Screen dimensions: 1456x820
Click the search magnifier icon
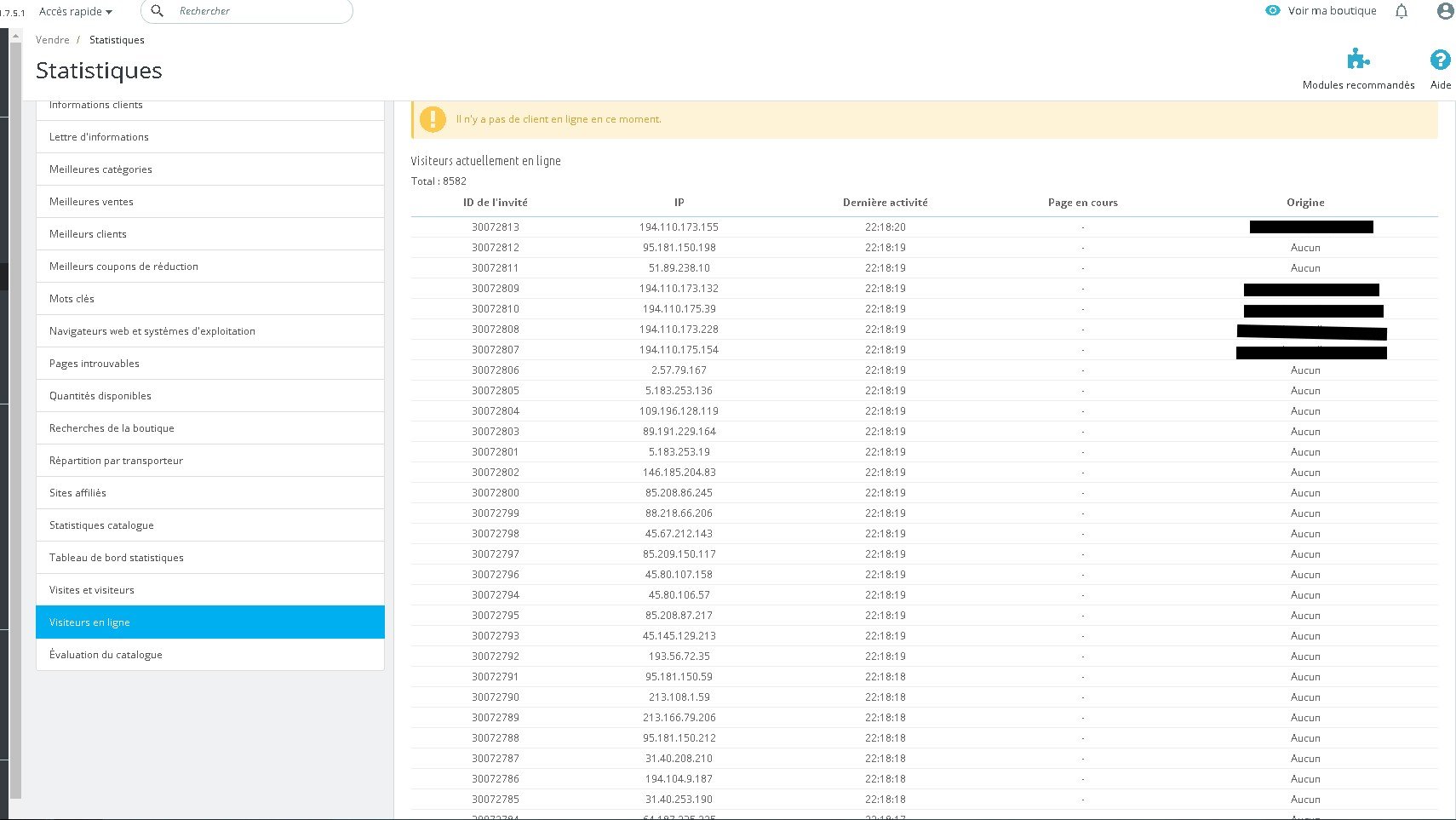pos(157,11)
